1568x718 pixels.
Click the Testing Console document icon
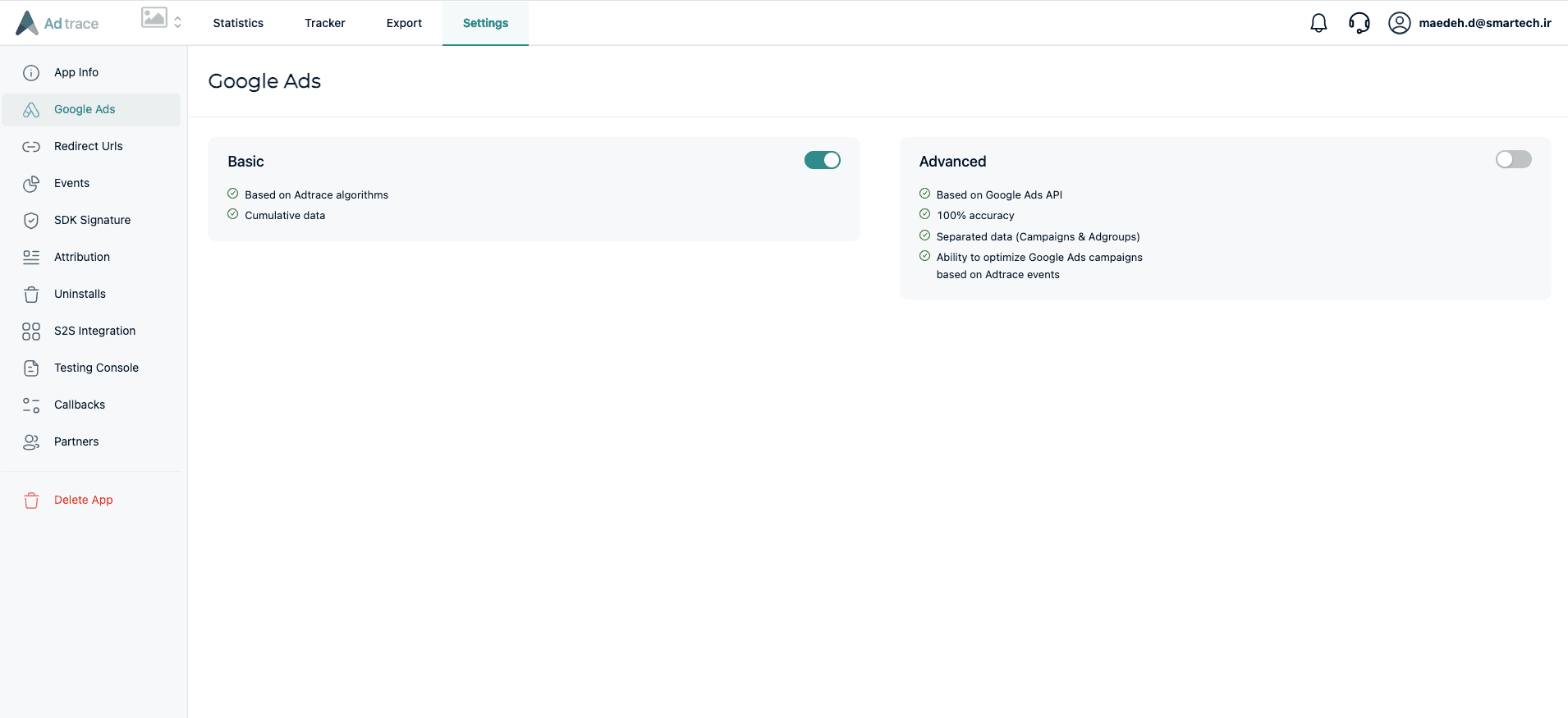tap(31, 368)
